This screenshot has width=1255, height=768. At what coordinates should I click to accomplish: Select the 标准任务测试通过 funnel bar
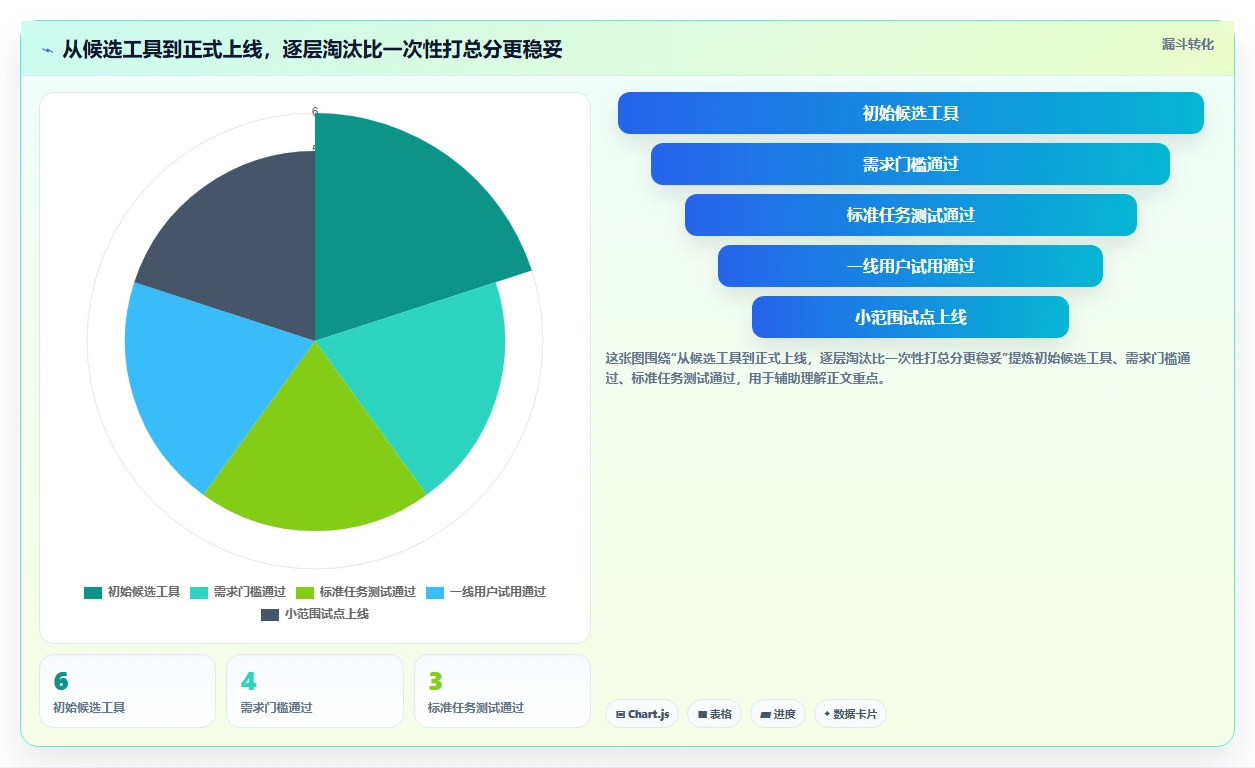pos(911,215)
